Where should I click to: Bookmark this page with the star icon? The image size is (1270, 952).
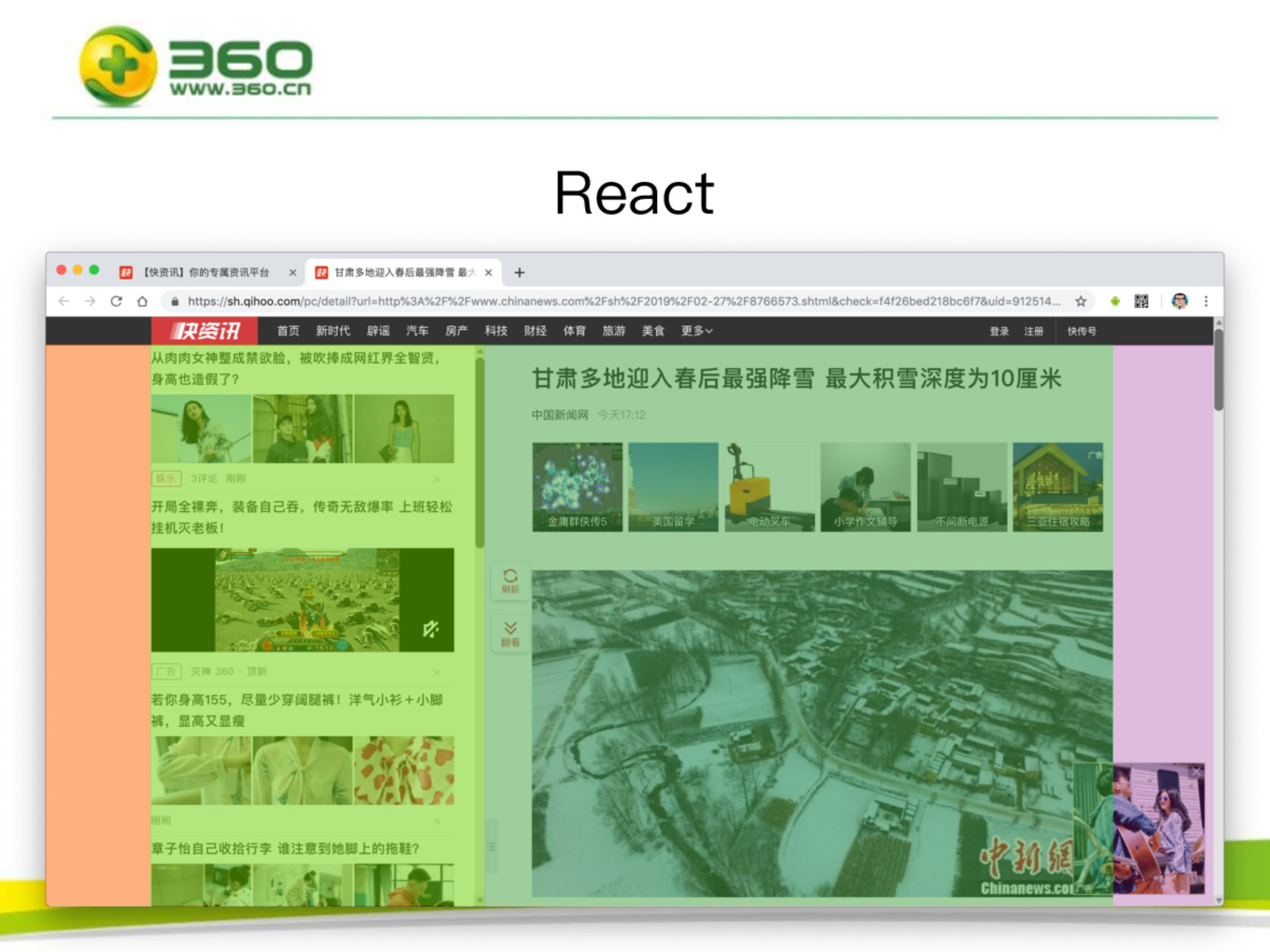(1081, 301)
